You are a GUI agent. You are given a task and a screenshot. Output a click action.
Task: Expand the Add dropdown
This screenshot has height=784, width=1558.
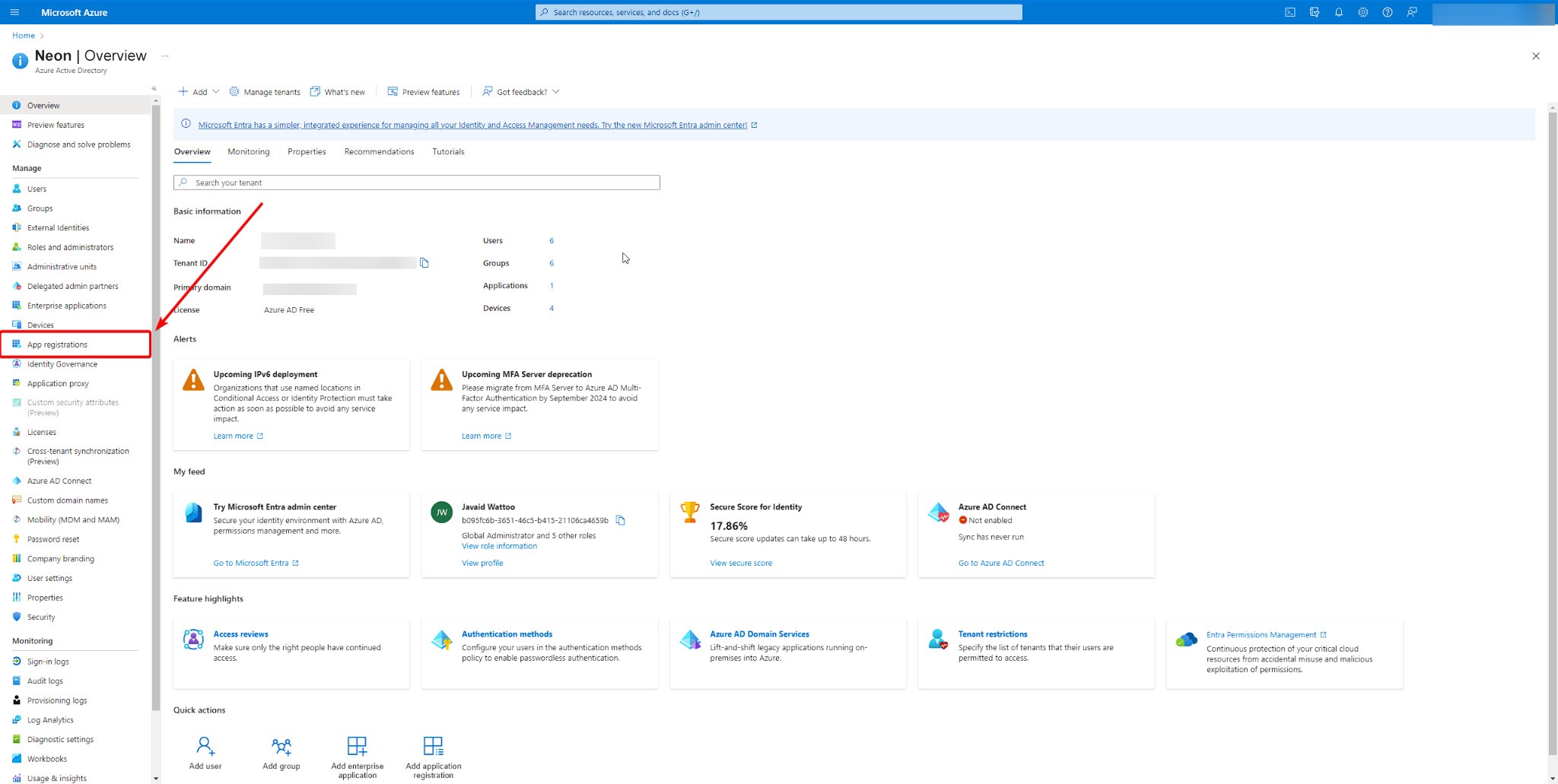[199, 92]
